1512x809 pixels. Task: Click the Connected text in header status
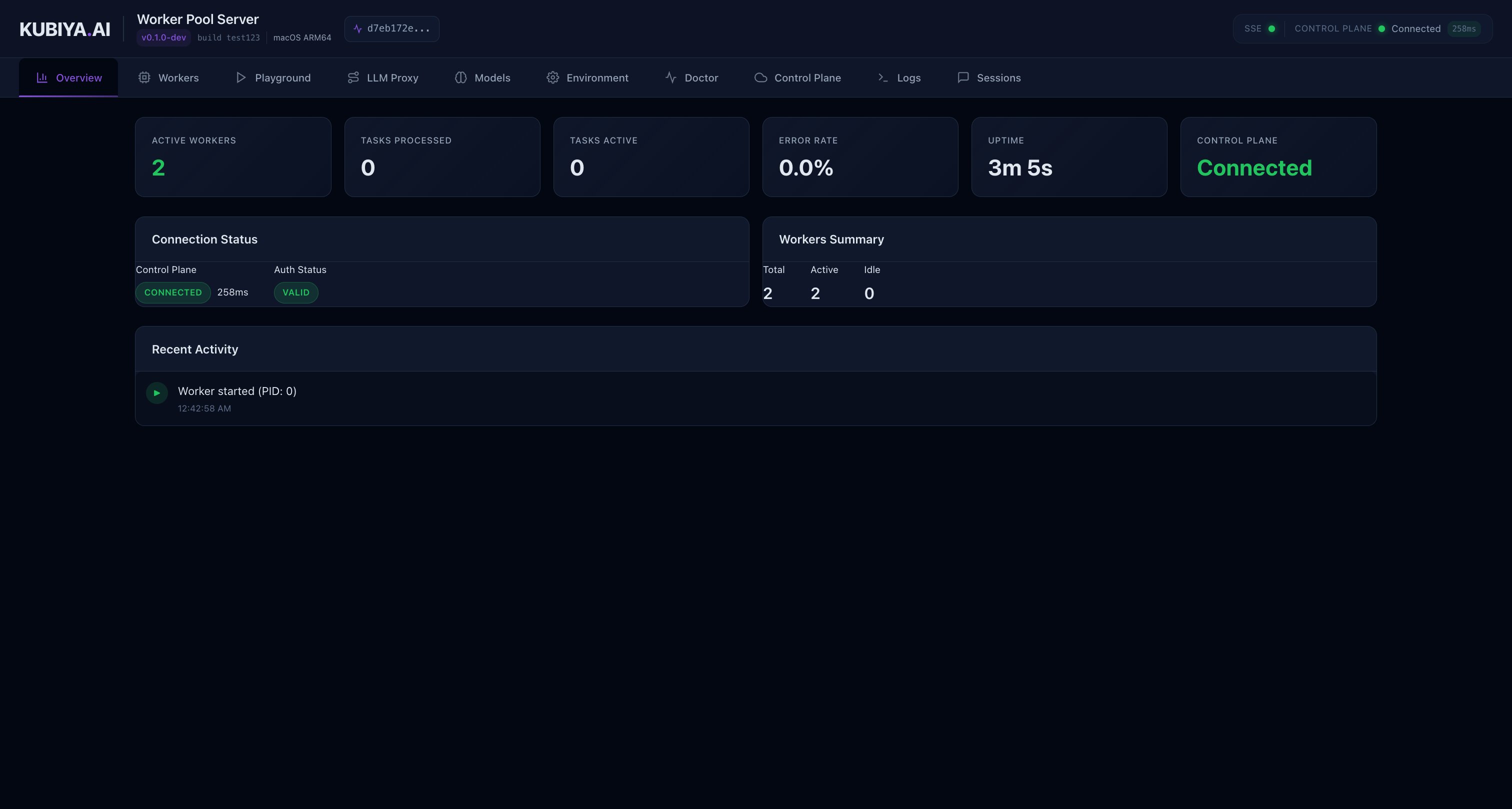(x=1415, y=29)
